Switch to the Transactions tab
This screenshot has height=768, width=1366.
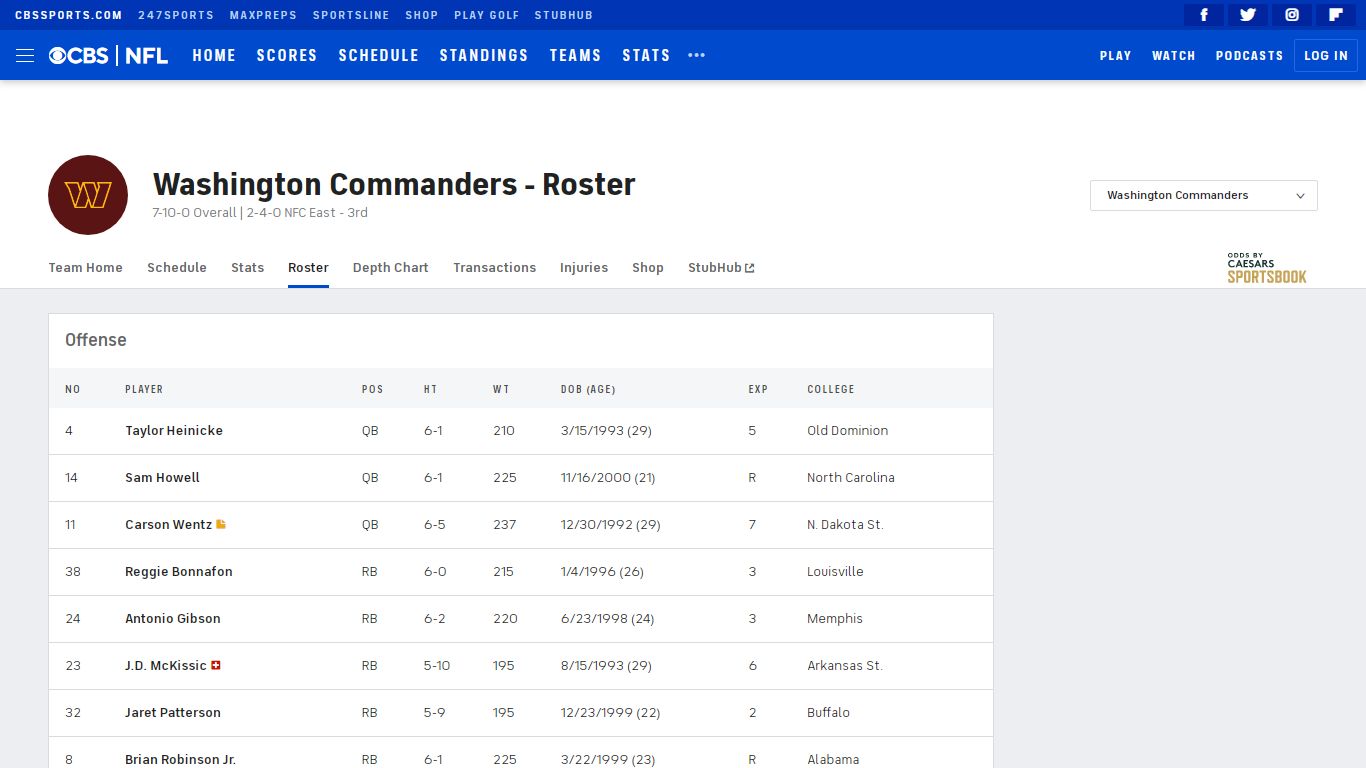coord(495,268)
